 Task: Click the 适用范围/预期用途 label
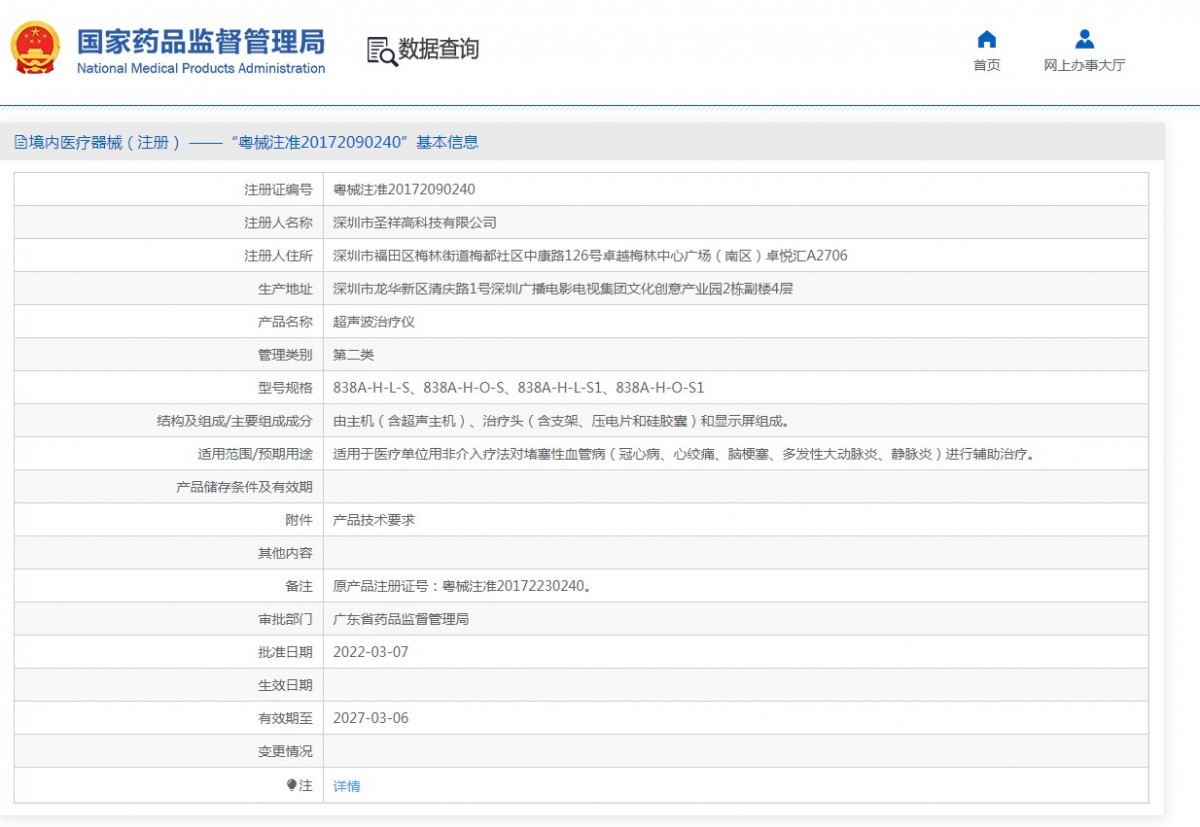[x=255, y=453]
